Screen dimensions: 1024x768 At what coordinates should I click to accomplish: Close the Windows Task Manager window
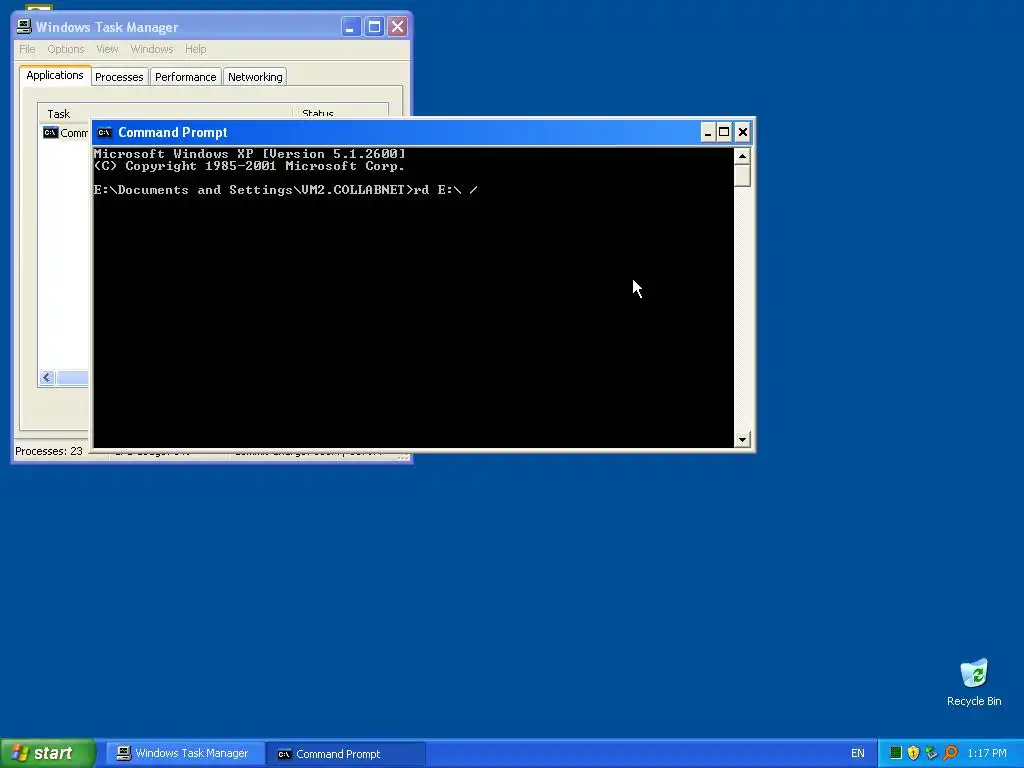[x=397, y=27]
